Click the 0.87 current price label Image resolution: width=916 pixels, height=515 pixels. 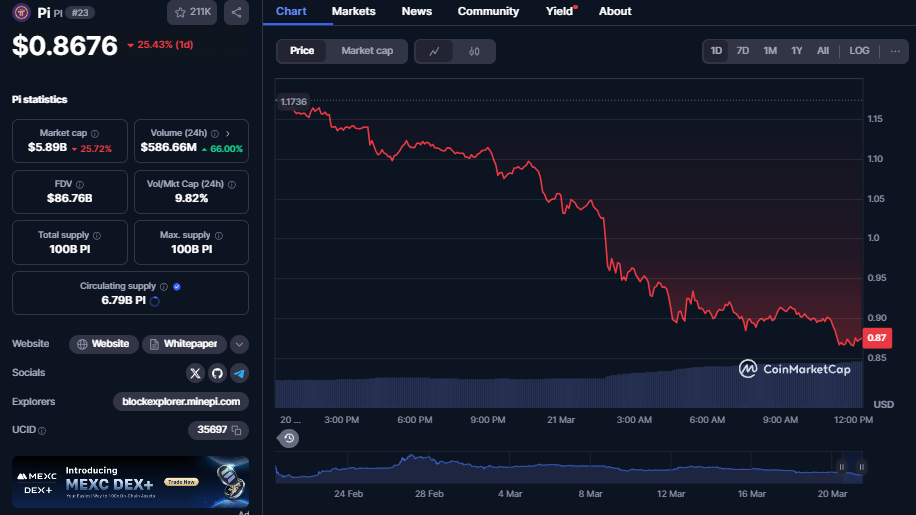tap(877, 338)
